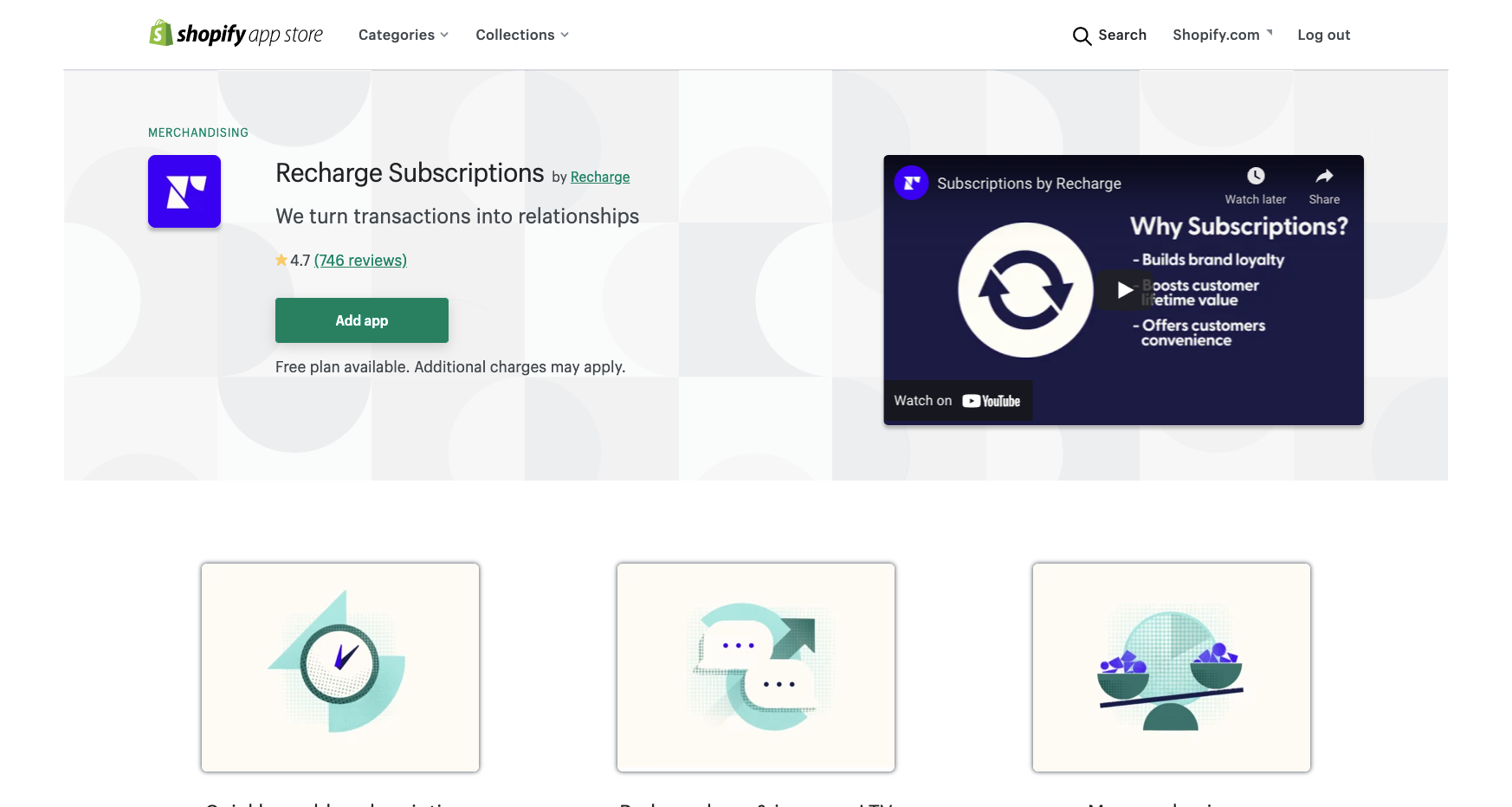Open the Merchandising category link
Image resolution: width=1512 pixels, height=807 pixels.
198,132
